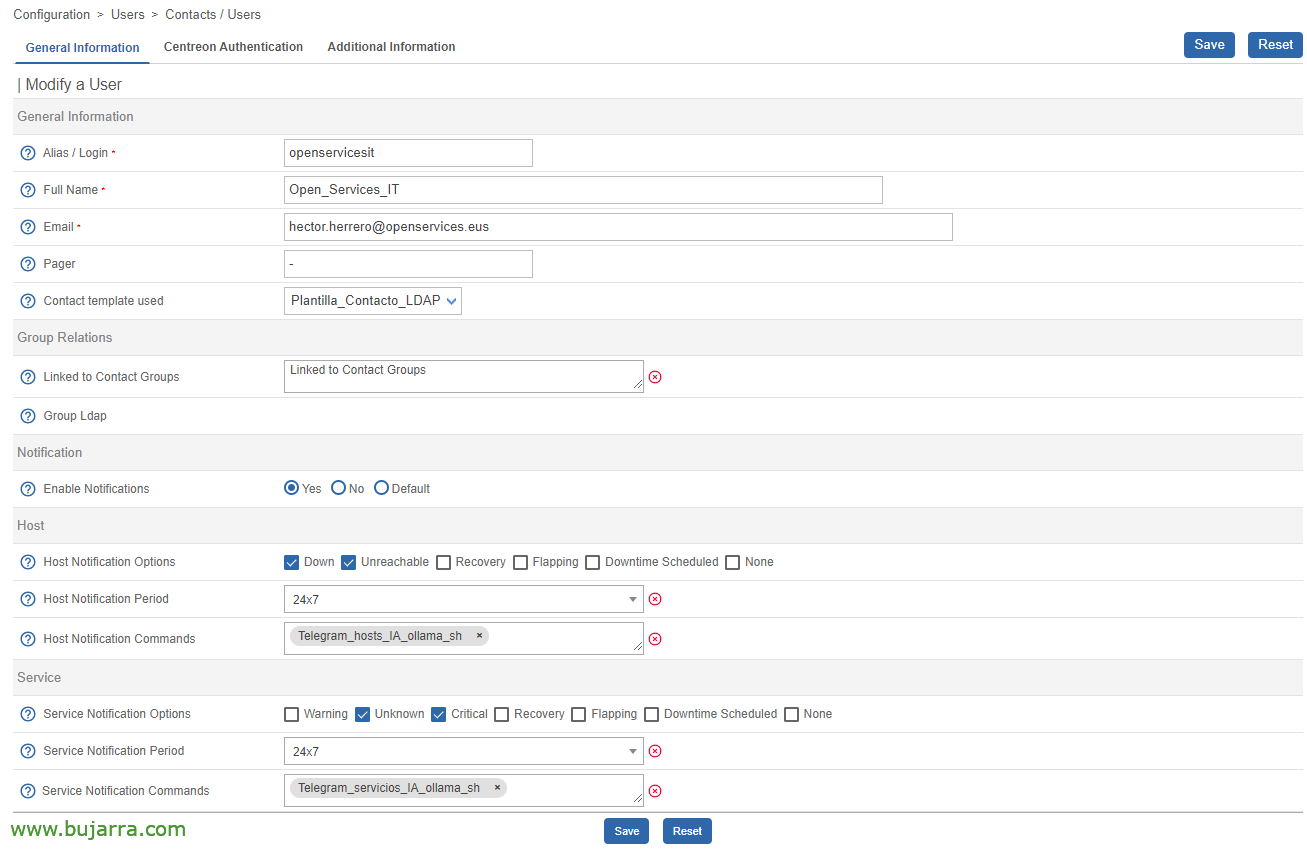Viewport: 1307px width, 850px height.
Task: Open help icon for Contact template used
Action: click(x=28, y=301)
